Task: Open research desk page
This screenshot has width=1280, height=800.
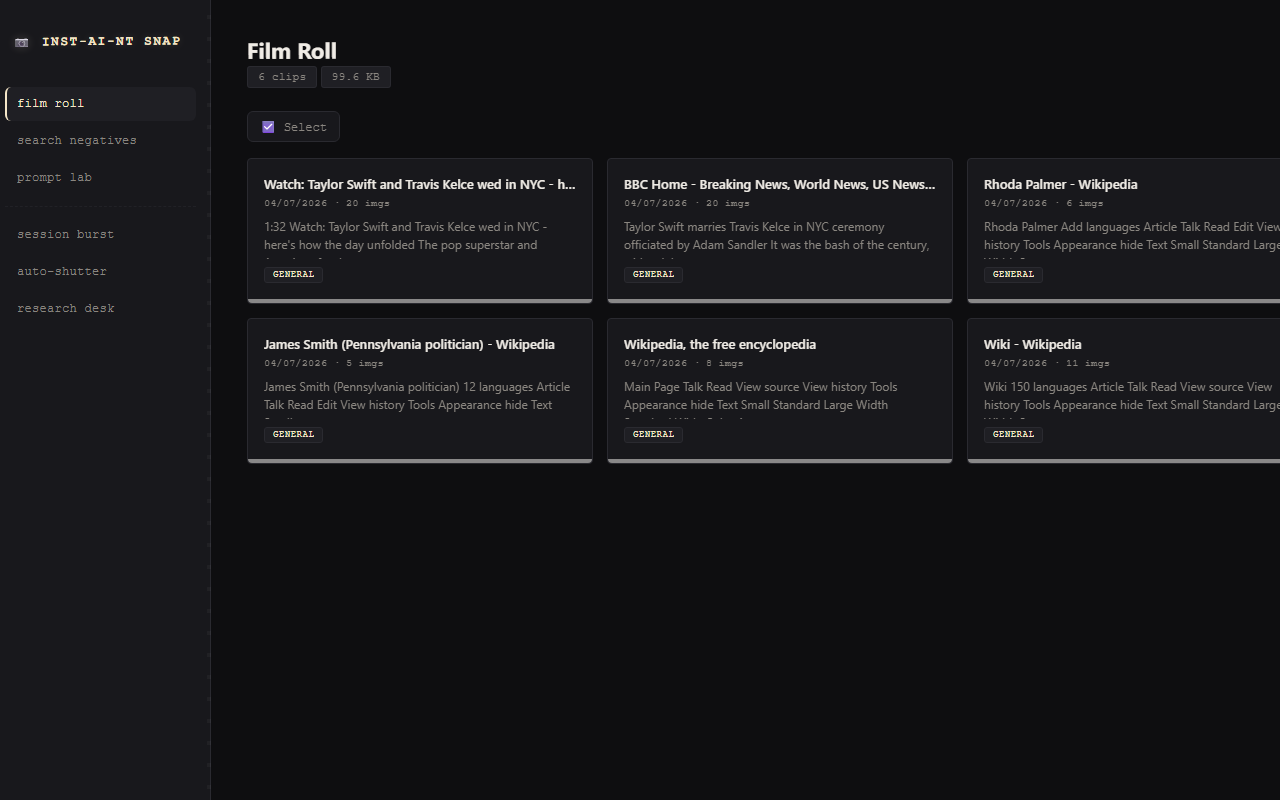Action: 100,309
